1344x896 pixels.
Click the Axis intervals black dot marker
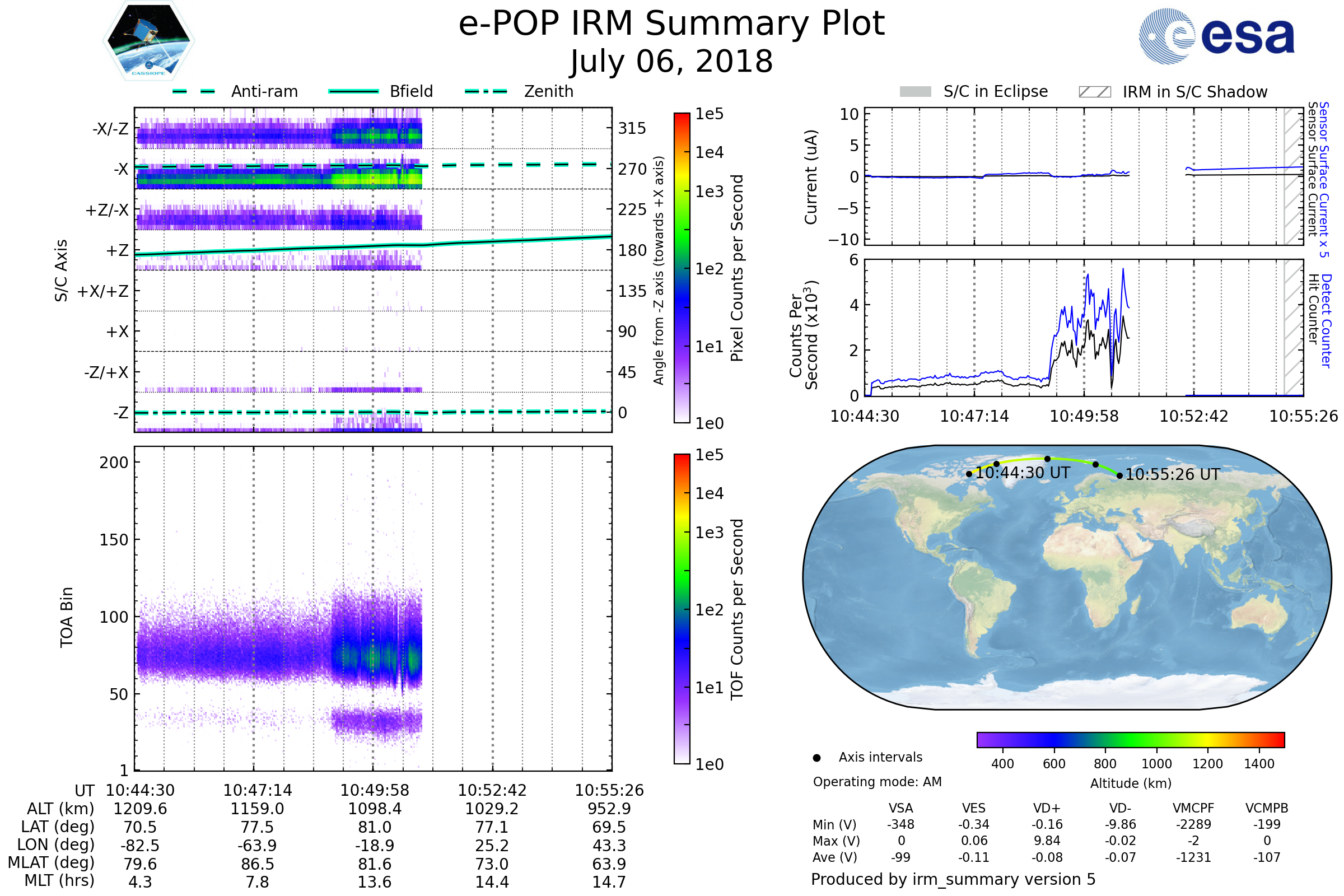point(816,758)
